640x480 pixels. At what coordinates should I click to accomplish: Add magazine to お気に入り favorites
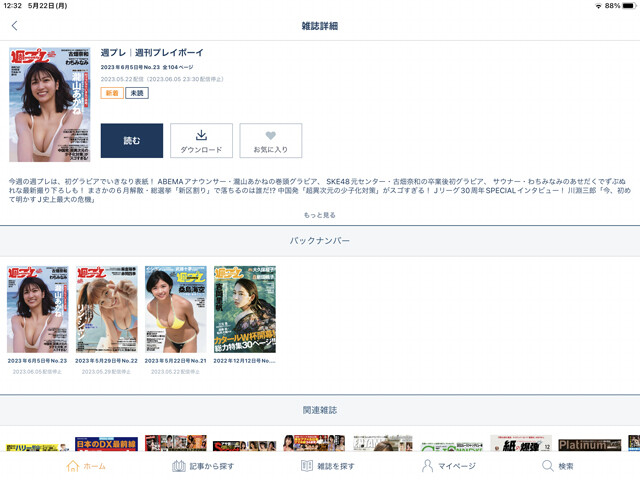coord(271,140)
